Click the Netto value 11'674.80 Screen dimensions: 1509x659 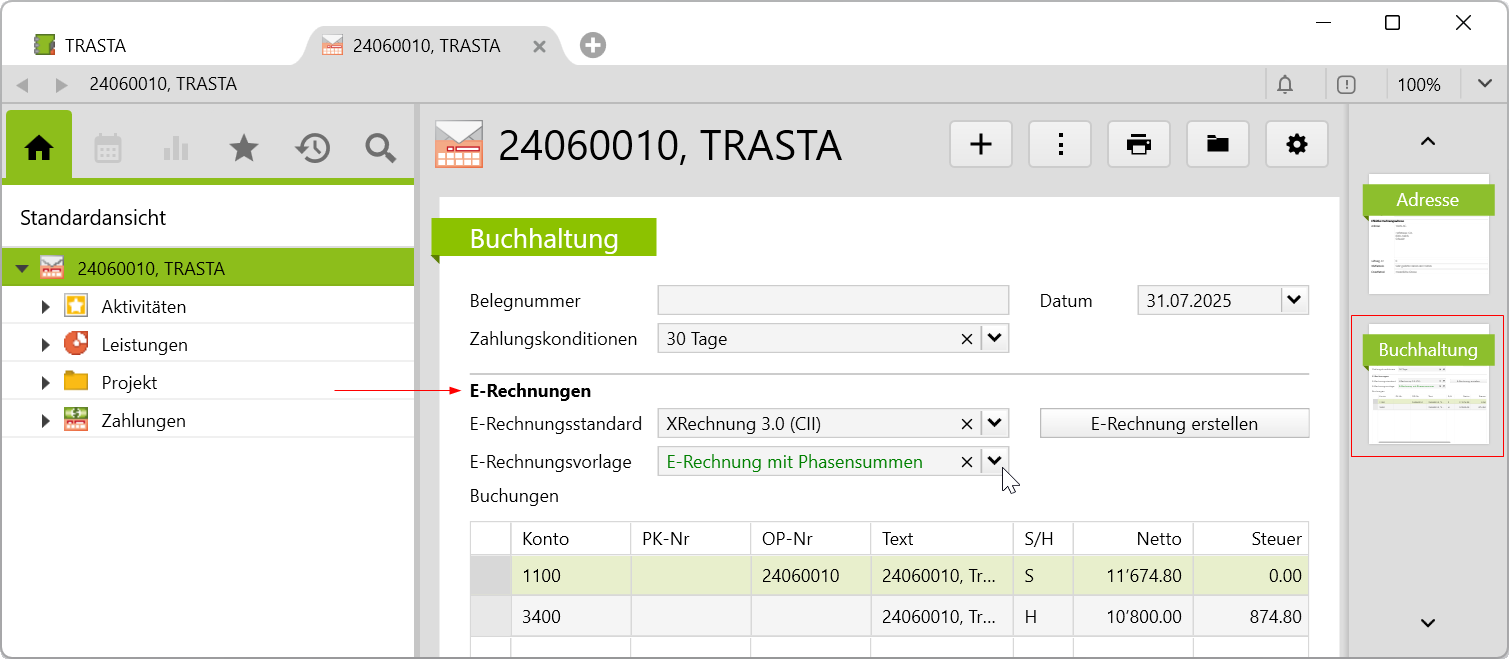click(x=1133, y=576)
